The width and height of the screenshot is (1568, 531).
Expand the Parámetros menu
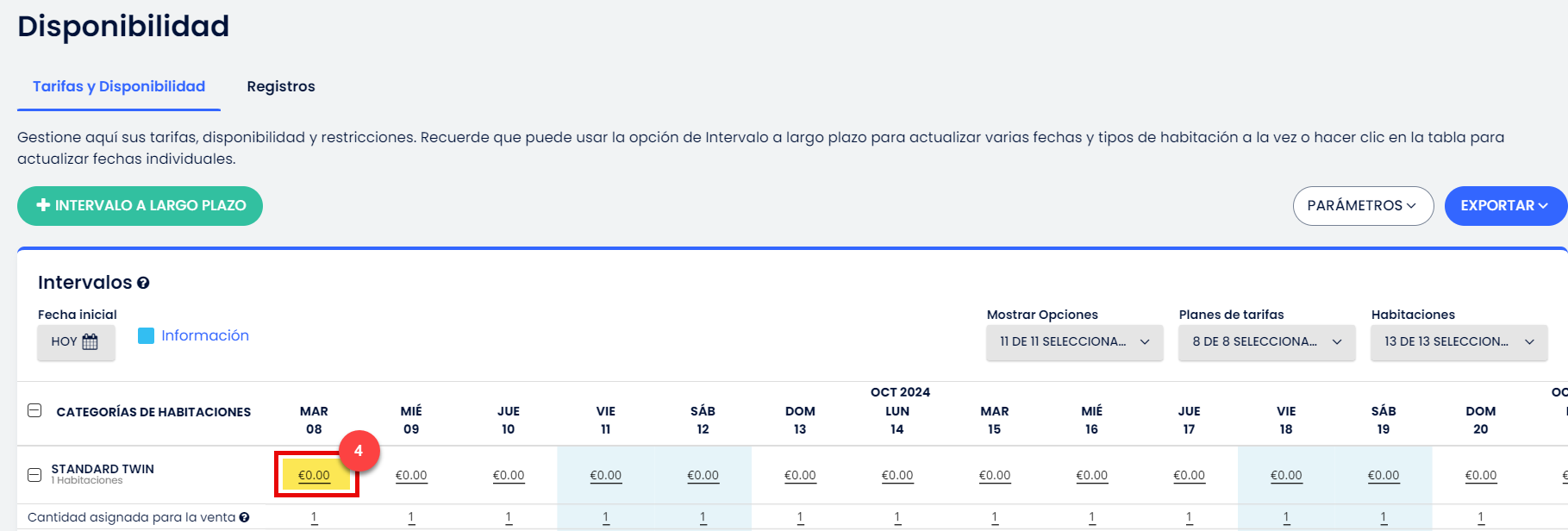[x=1362, y=205]
